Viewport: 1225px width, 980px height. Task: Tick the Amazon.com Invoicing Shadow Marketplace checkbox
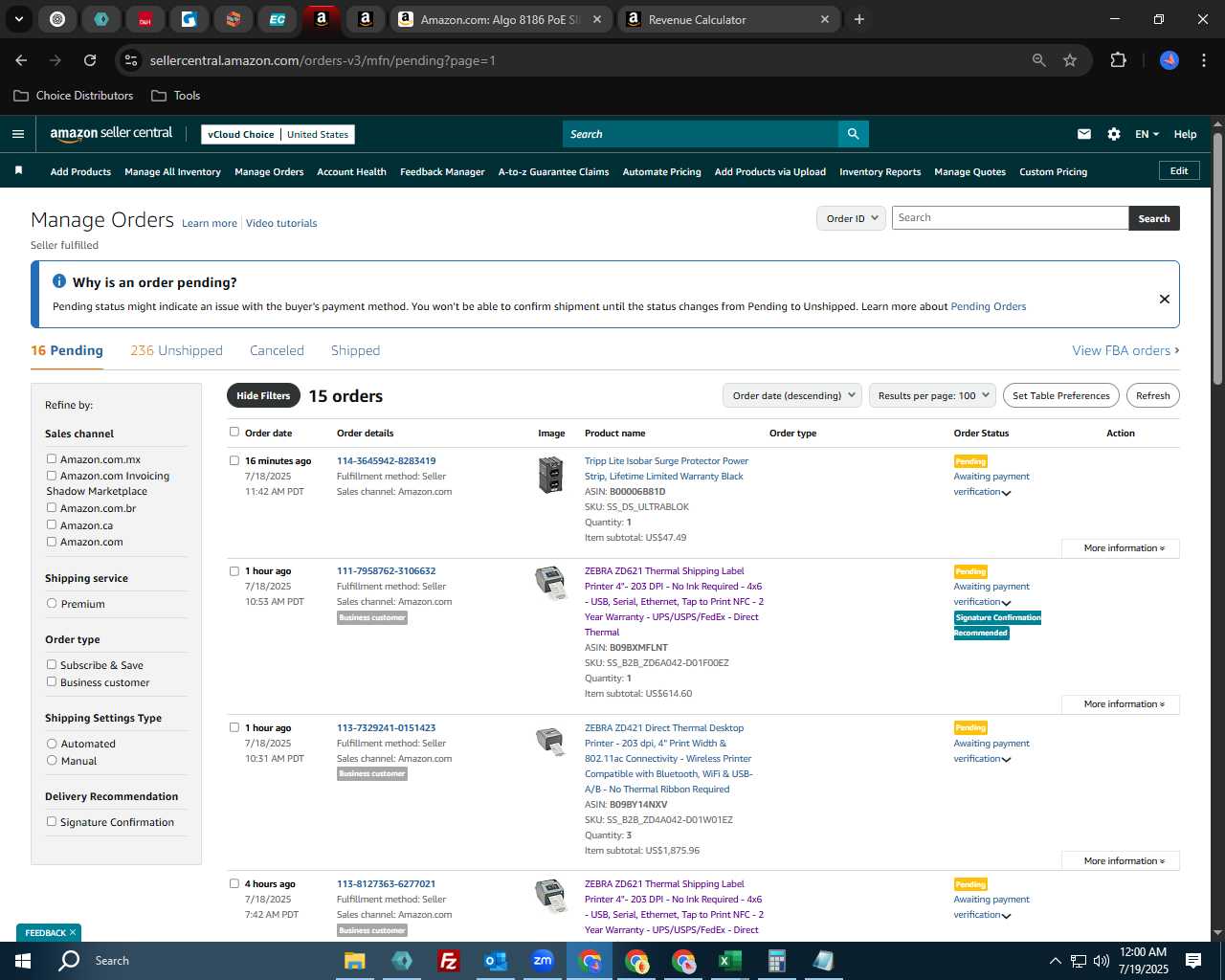[52, 476]
